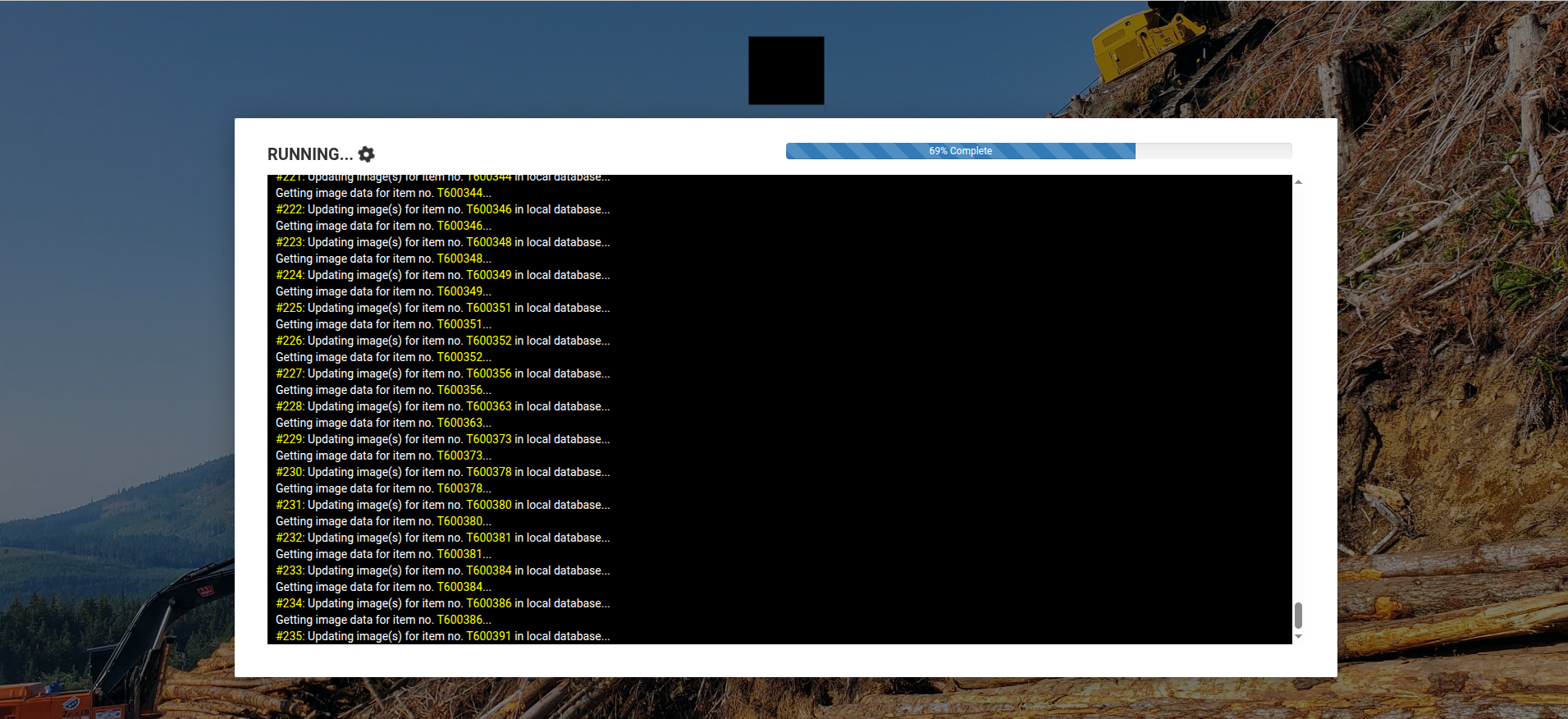Click 'Getting image data for item no. T600349' line
Viewport: 1568px width, 719px height.
click(x=383, y=291)
